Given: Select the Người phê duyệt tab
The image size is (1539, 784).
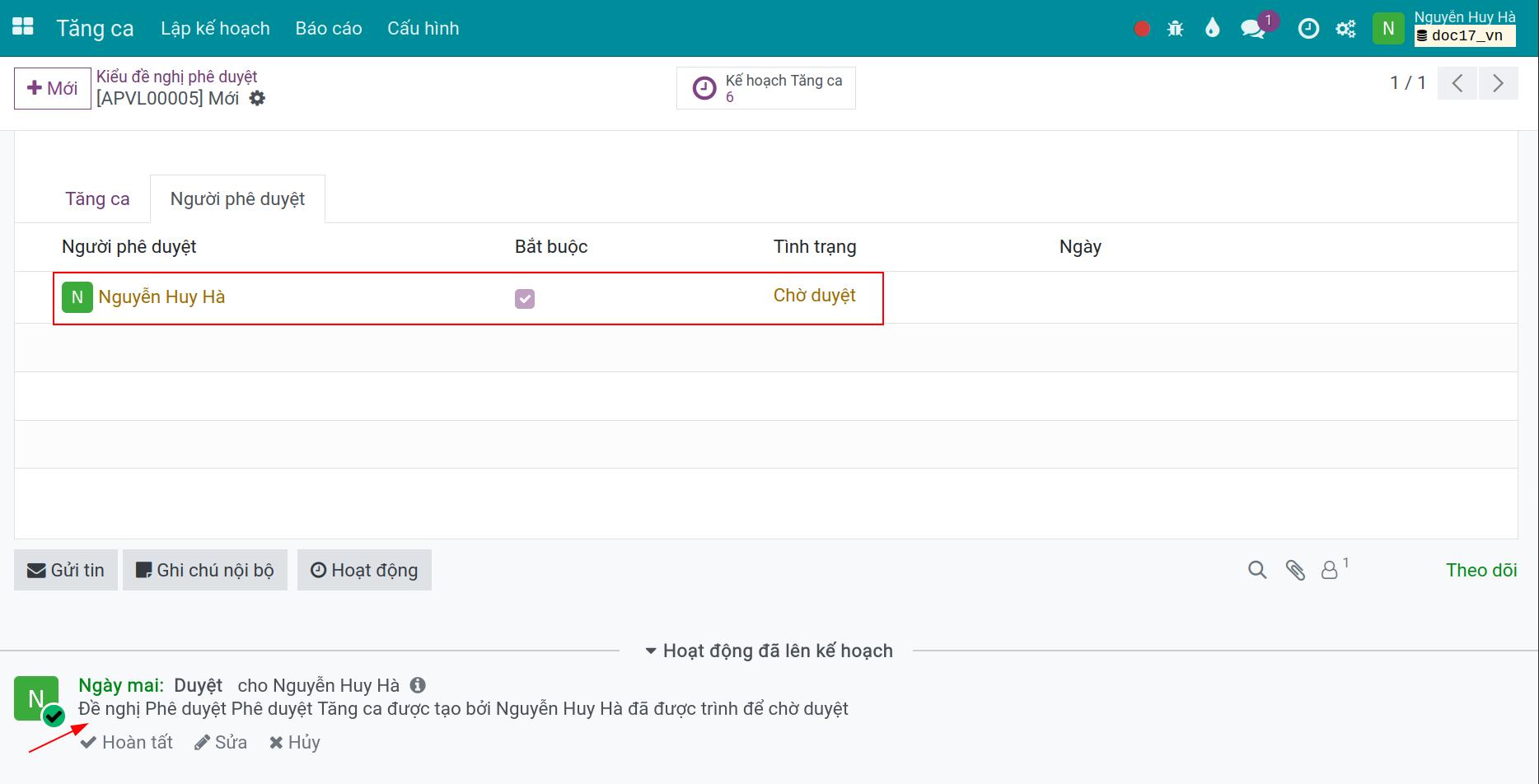Looking at the screenshot, I should coord(237,198).
